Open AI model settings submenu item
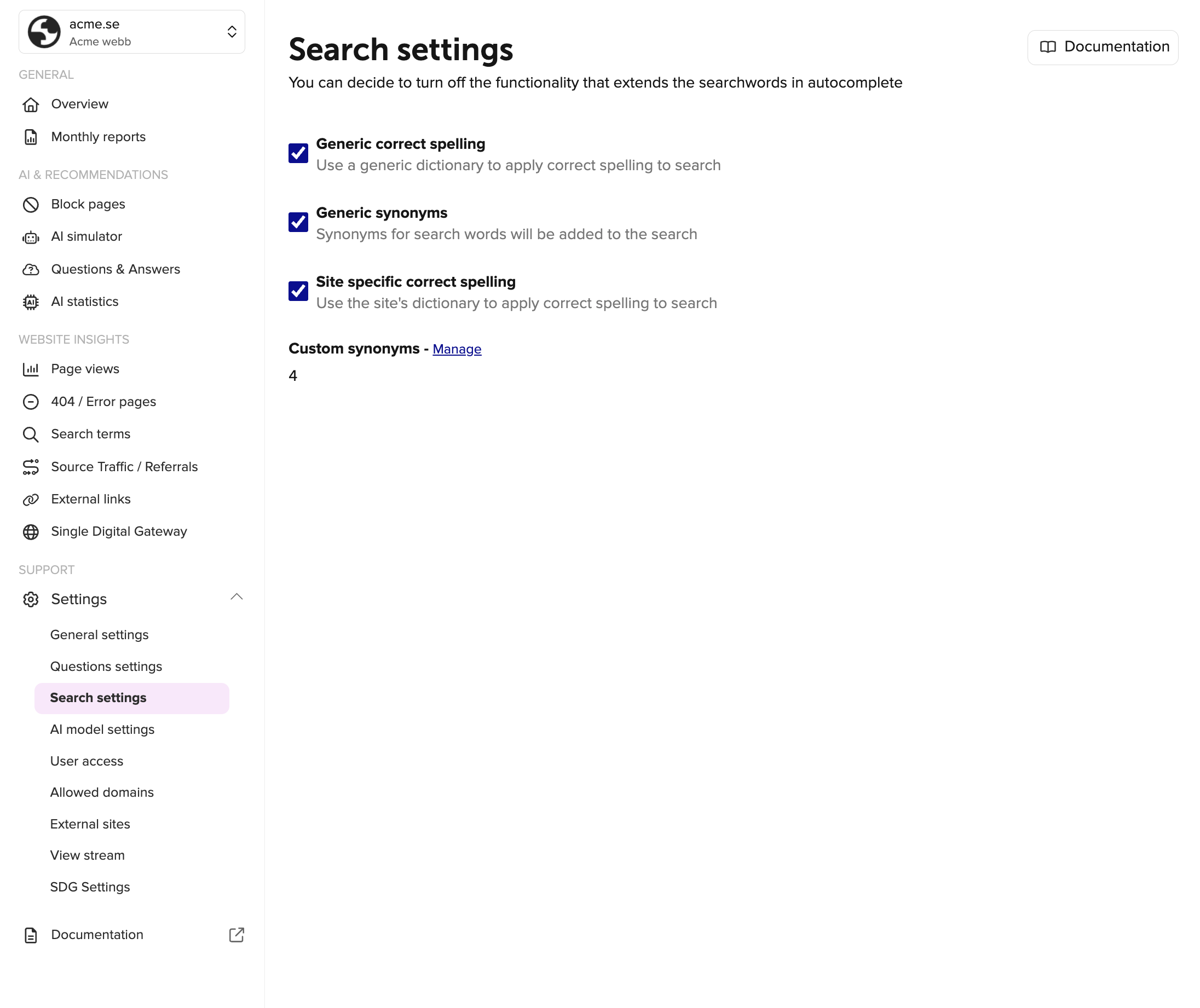The height and width of the screenshot is (1008, 1200). point(102,729)
